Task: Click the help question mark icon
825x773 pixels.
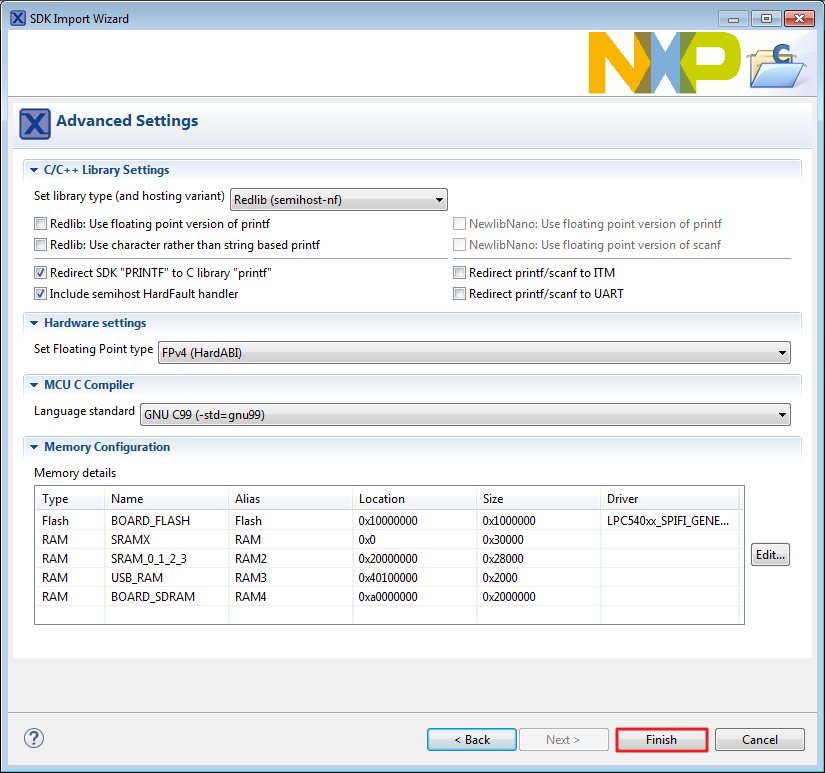Action: pyautogui.click(x=34, y=739)
